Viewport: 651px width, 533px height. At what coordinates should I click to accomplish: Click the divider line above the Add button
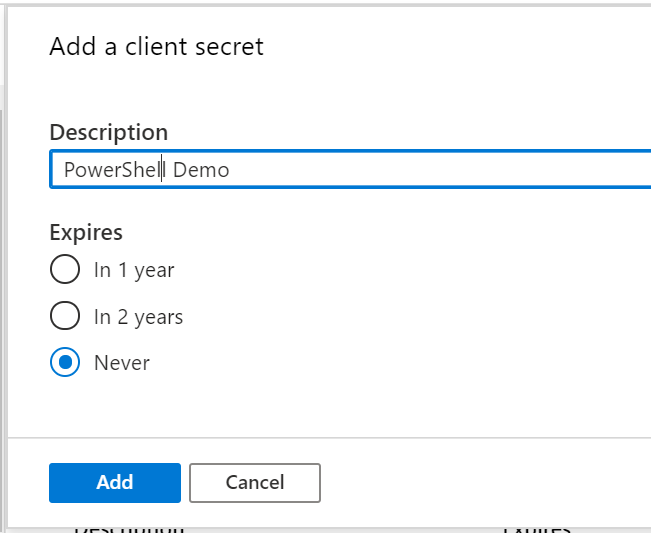pos(330,438)
